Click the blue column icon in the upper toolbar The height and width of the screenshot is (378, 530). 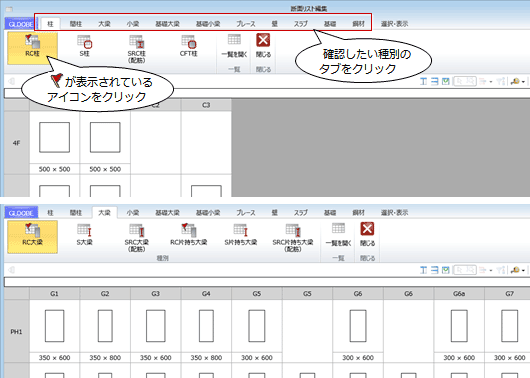[423, 81]
